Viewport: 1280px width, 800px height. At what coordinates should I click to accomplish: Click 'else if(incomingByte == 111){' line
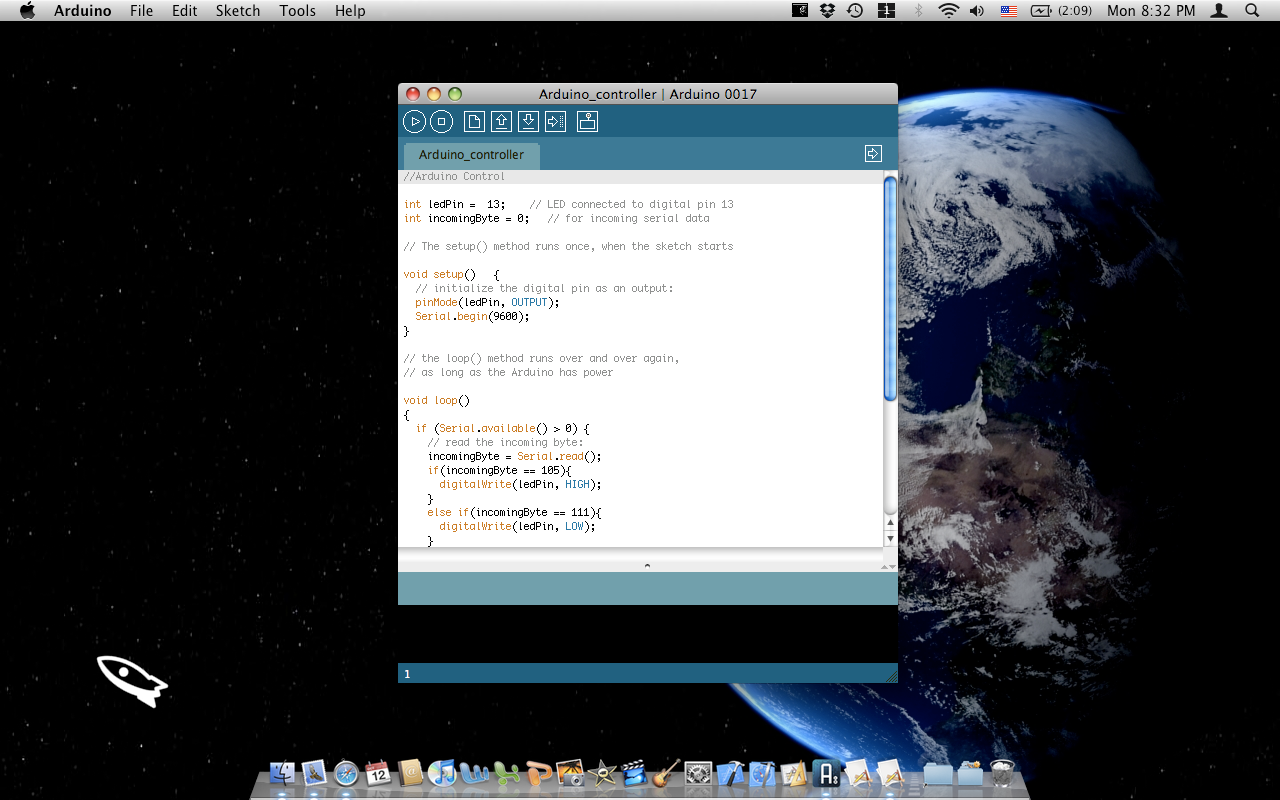[514, 512]
